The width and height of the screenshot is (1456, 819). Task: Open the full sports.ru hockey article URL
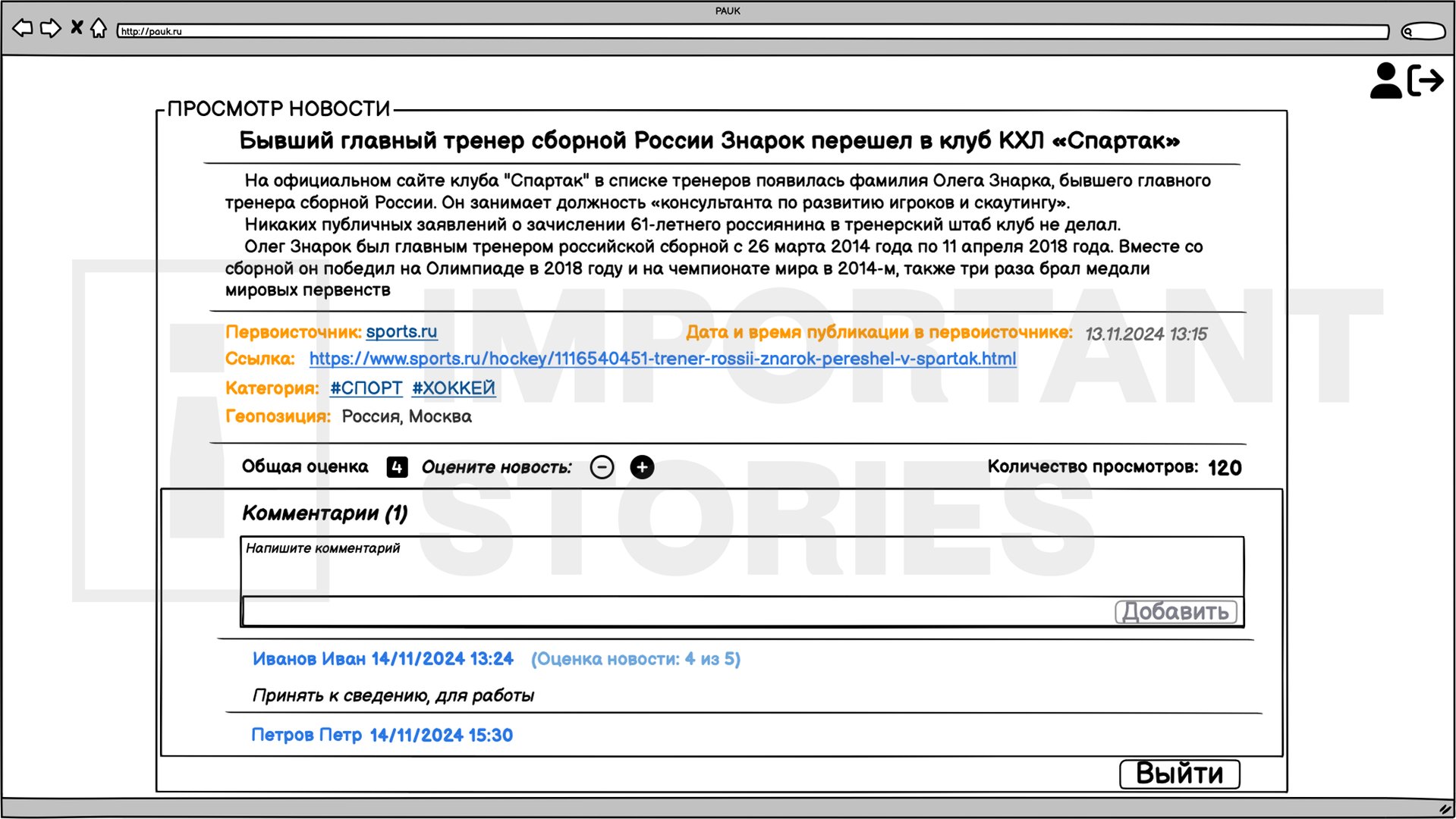coord(662,359)
